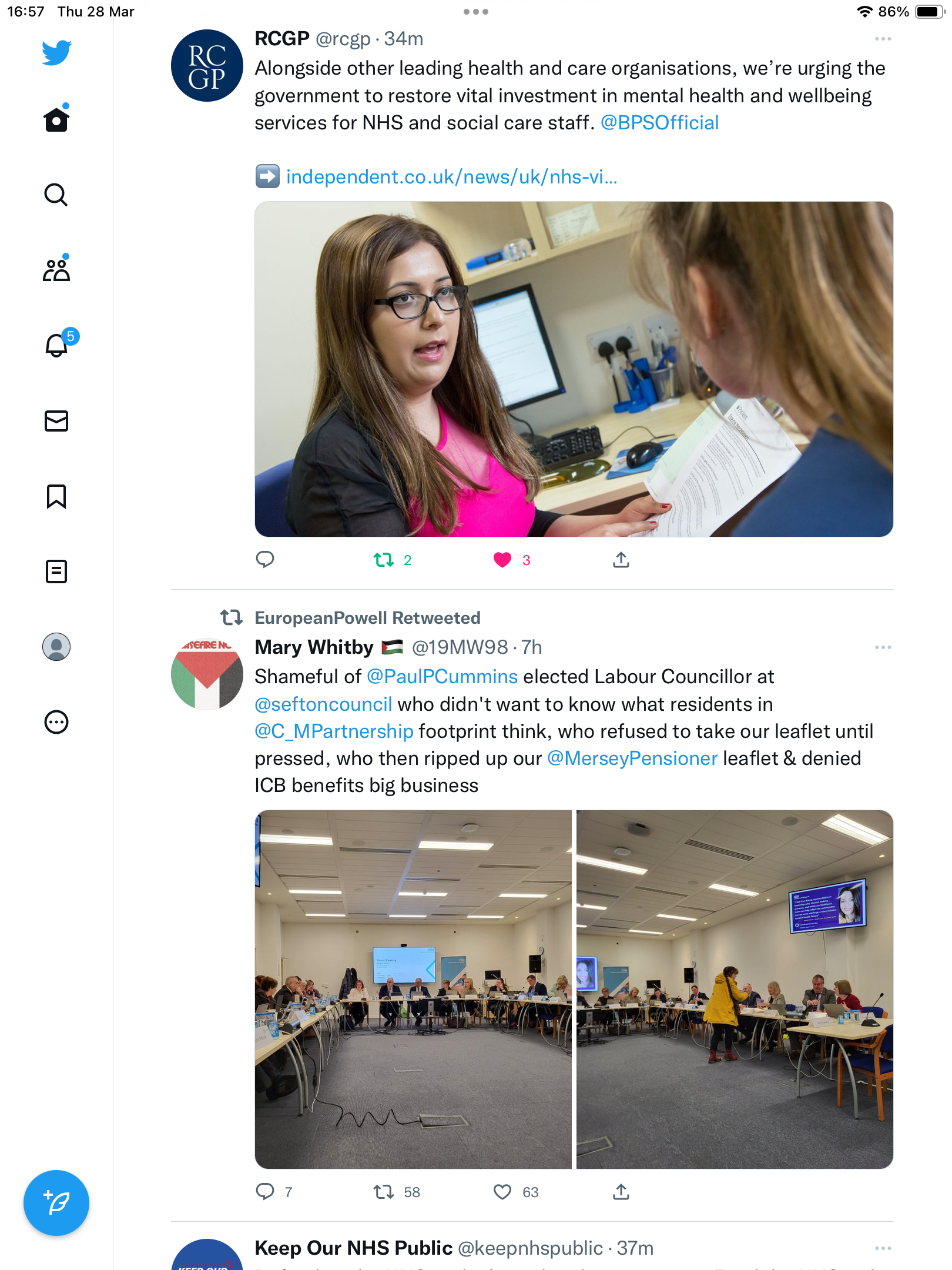This screenshot has height=1270, width=952.
Task: Open Messages envelope icon
Action: (x=56, y=421)
